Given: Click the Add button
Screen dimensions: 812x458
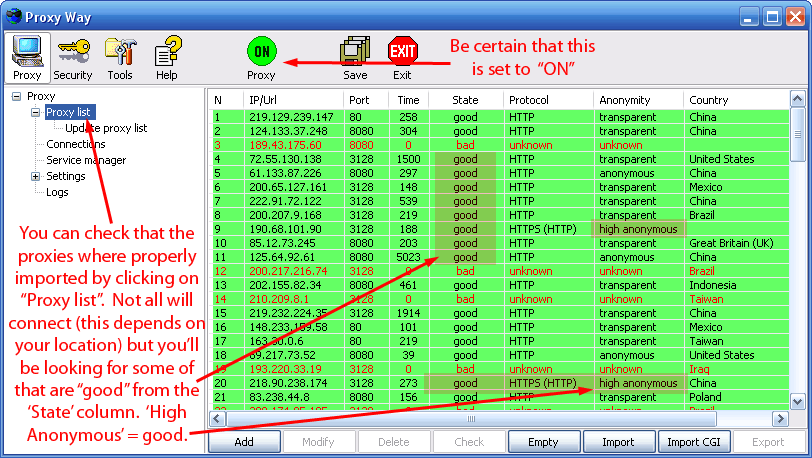Looking at the screenshot, I should click(243, 441).
